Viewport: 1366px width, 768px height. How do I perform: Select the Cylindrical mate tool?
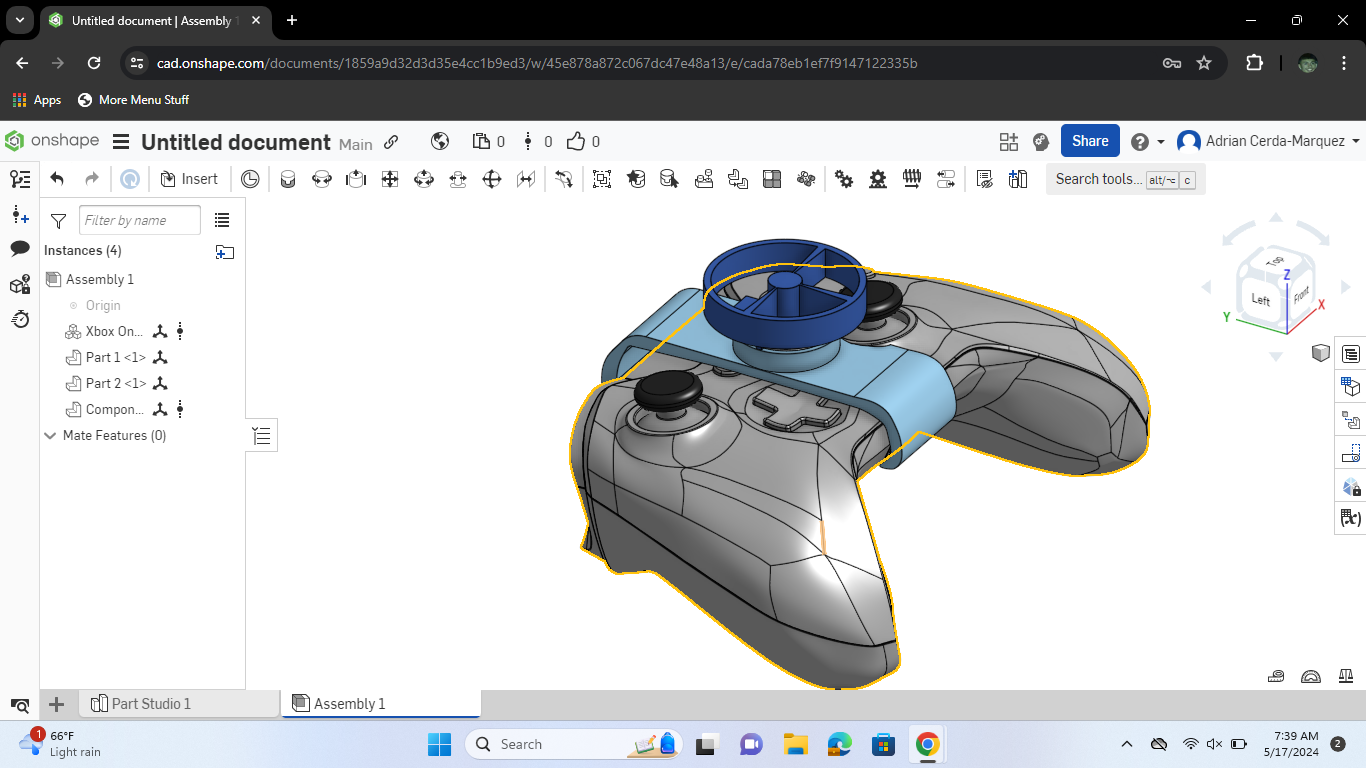(x=424, y=179)
